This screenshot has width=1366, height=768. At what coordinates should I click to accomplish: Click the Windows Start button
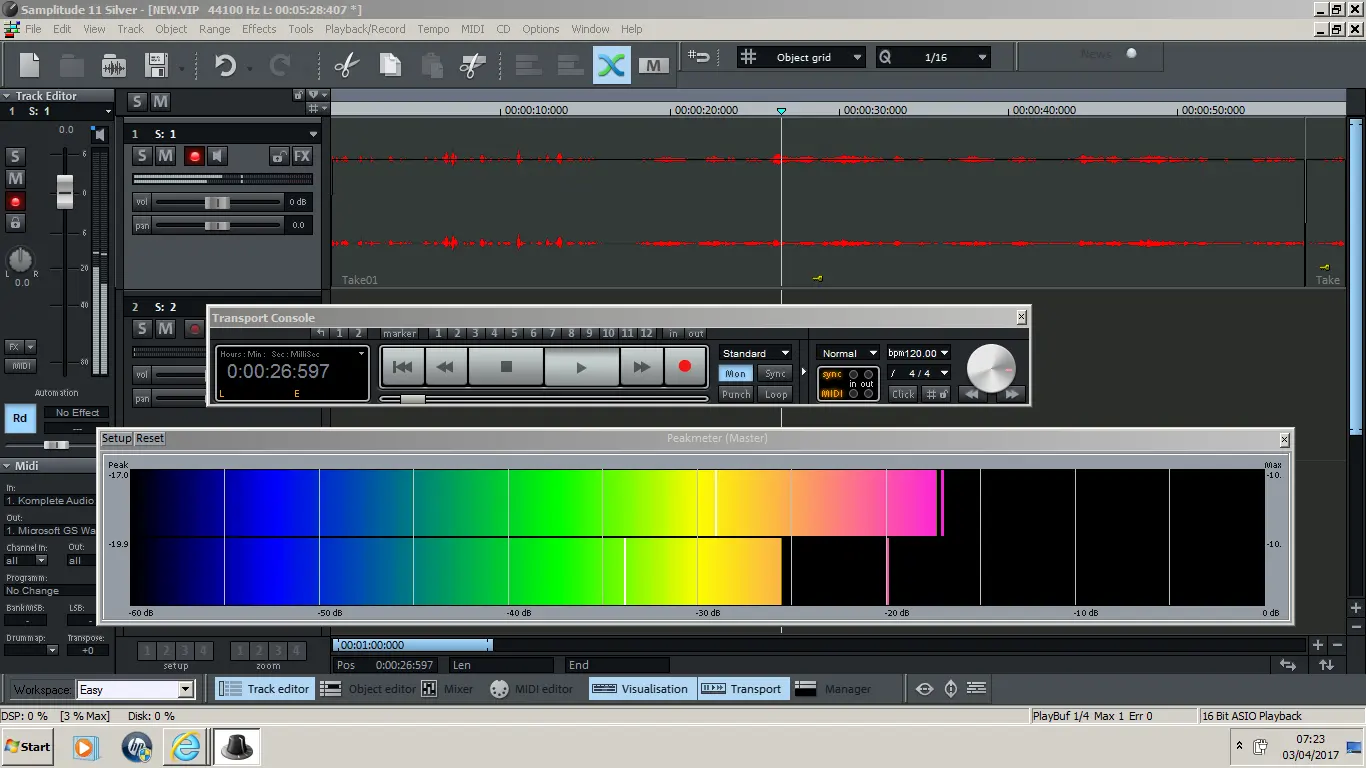tap(28, 746)
